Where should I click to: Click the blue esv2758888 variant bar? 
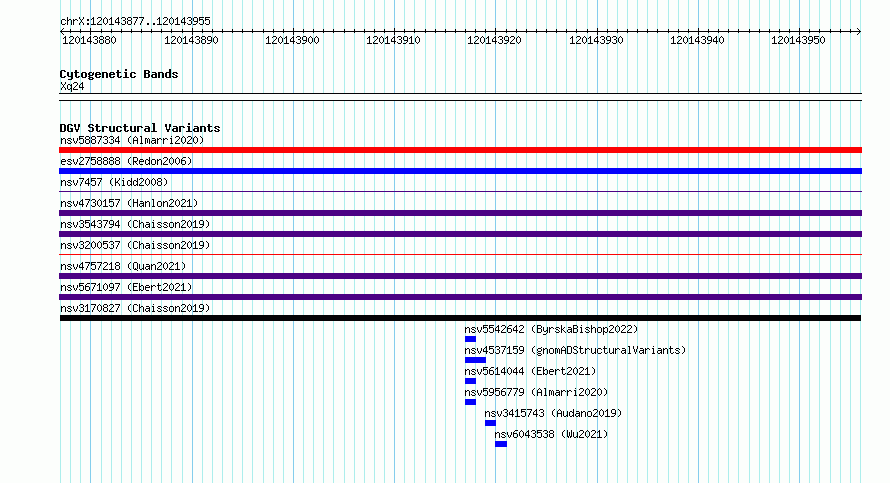coord(460,171)
